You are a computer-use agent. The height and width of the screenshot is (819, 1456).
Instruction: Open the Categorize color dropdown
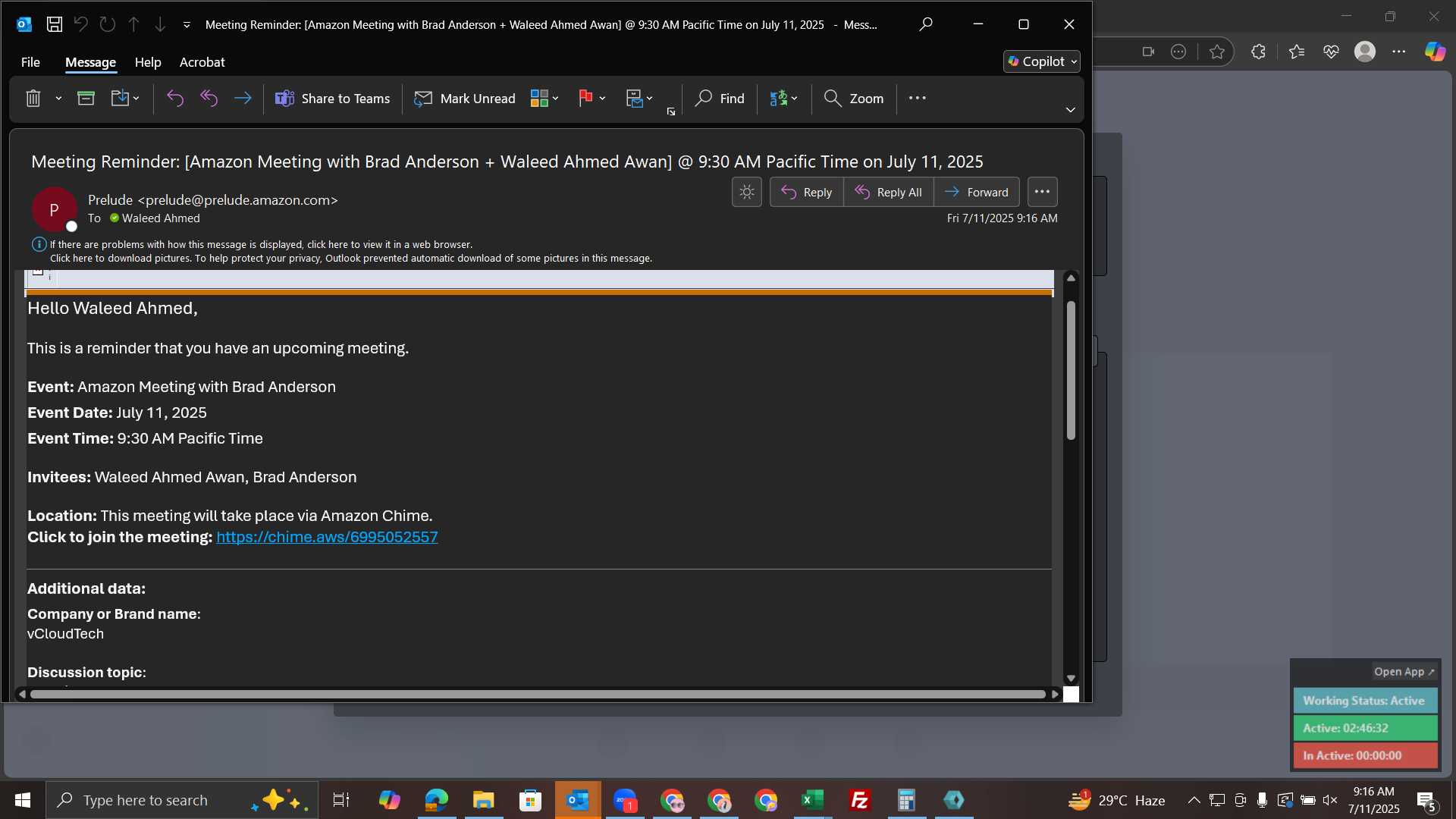544,99
